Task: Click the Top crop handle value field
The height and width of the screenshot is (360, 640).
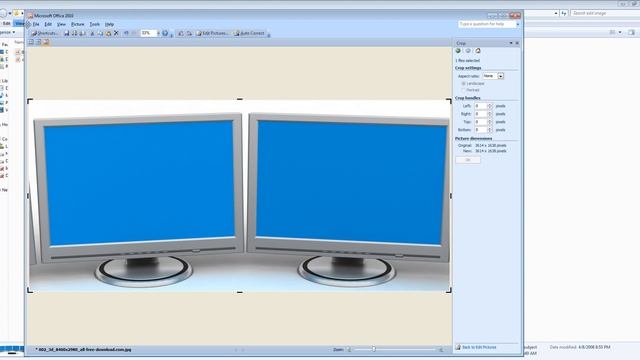Action: pos(480,122)
